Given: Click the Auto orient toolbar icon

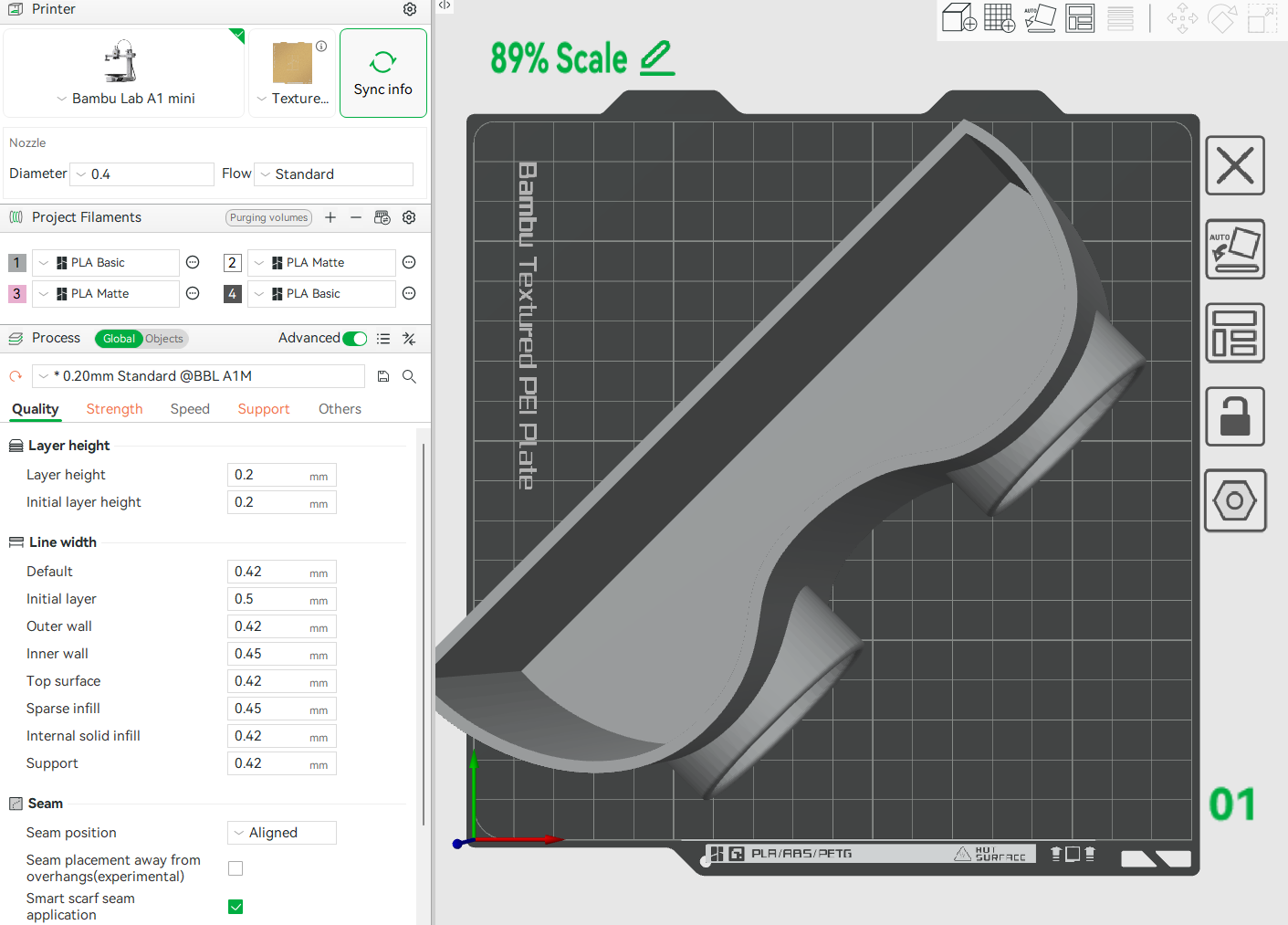Looking at the screenshot, I should pos(1040,18).
